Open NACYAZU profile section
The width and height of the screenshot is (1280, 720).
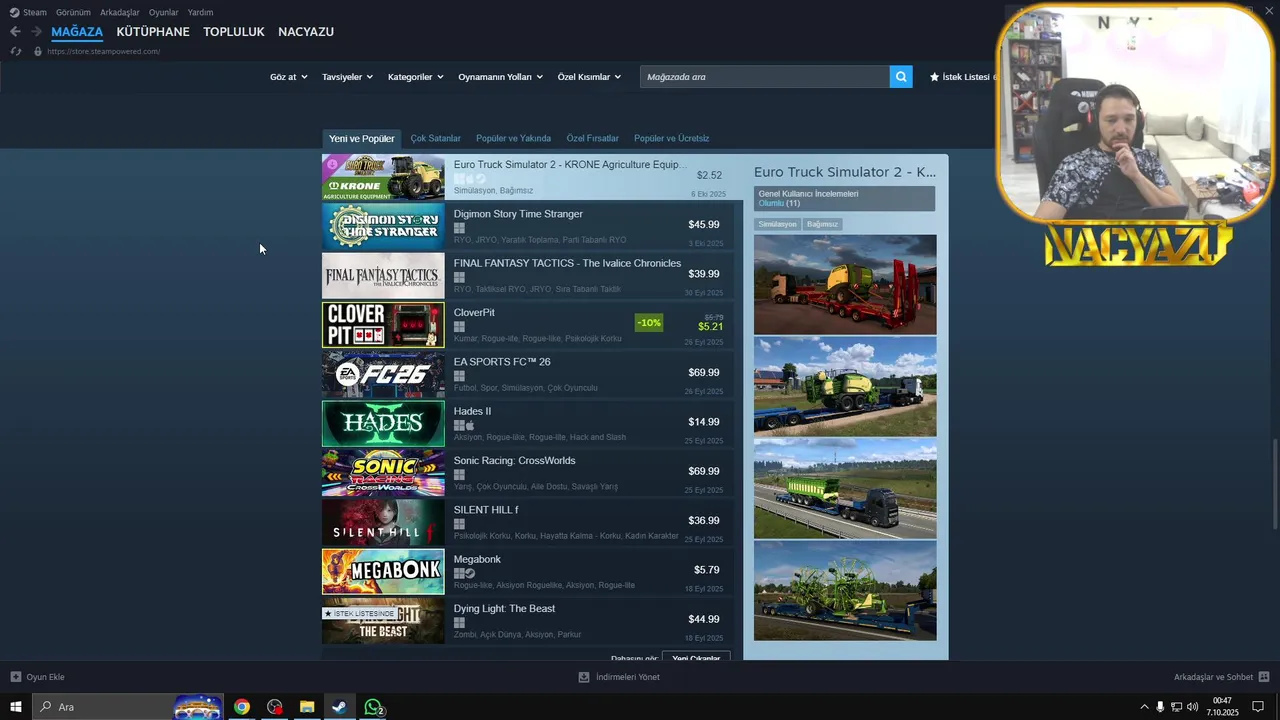(306, 32)
